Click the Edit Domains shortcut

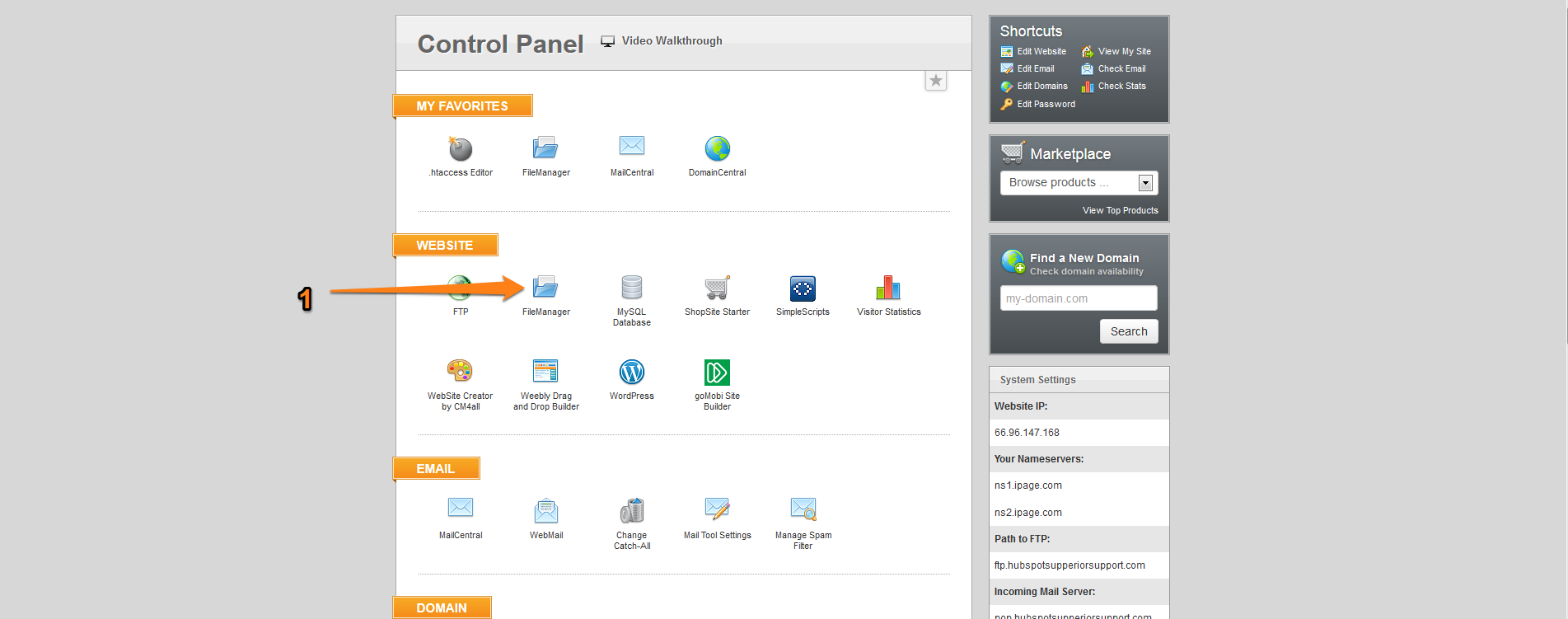coord(1034,87)
